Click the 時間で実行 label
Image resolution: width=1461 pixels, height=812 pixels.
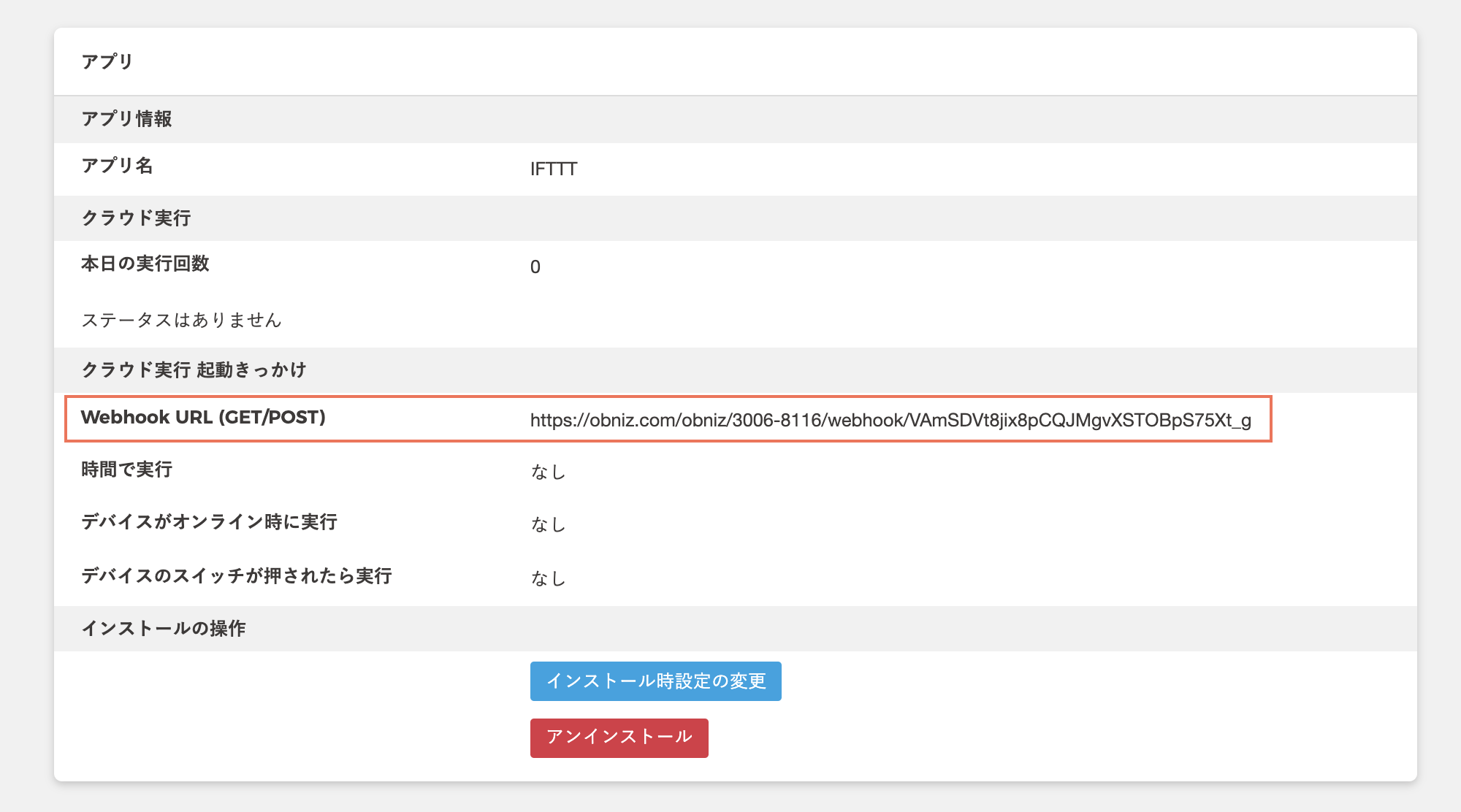click(x=126, y=470)
